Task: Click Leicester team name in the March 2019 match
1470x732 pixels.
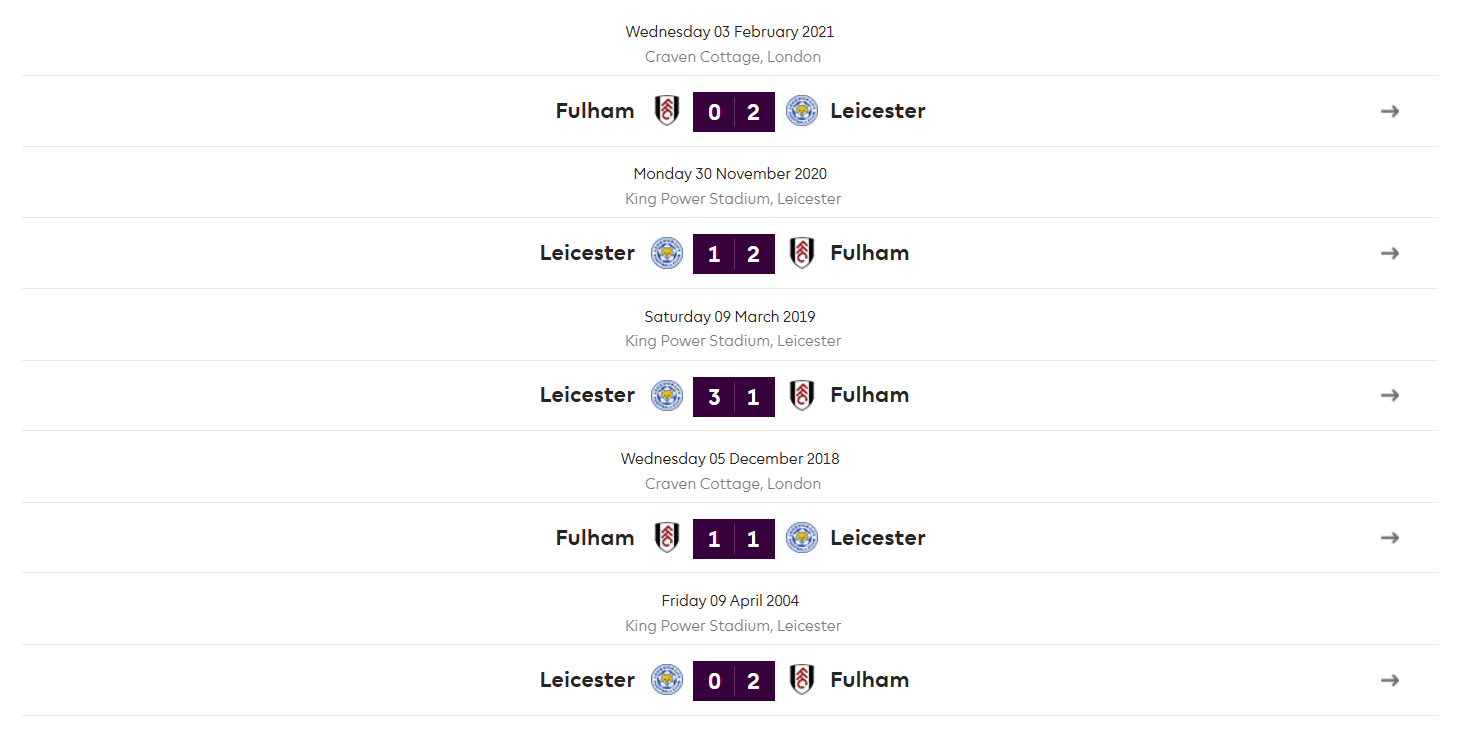Action: [x=587, y=395]
